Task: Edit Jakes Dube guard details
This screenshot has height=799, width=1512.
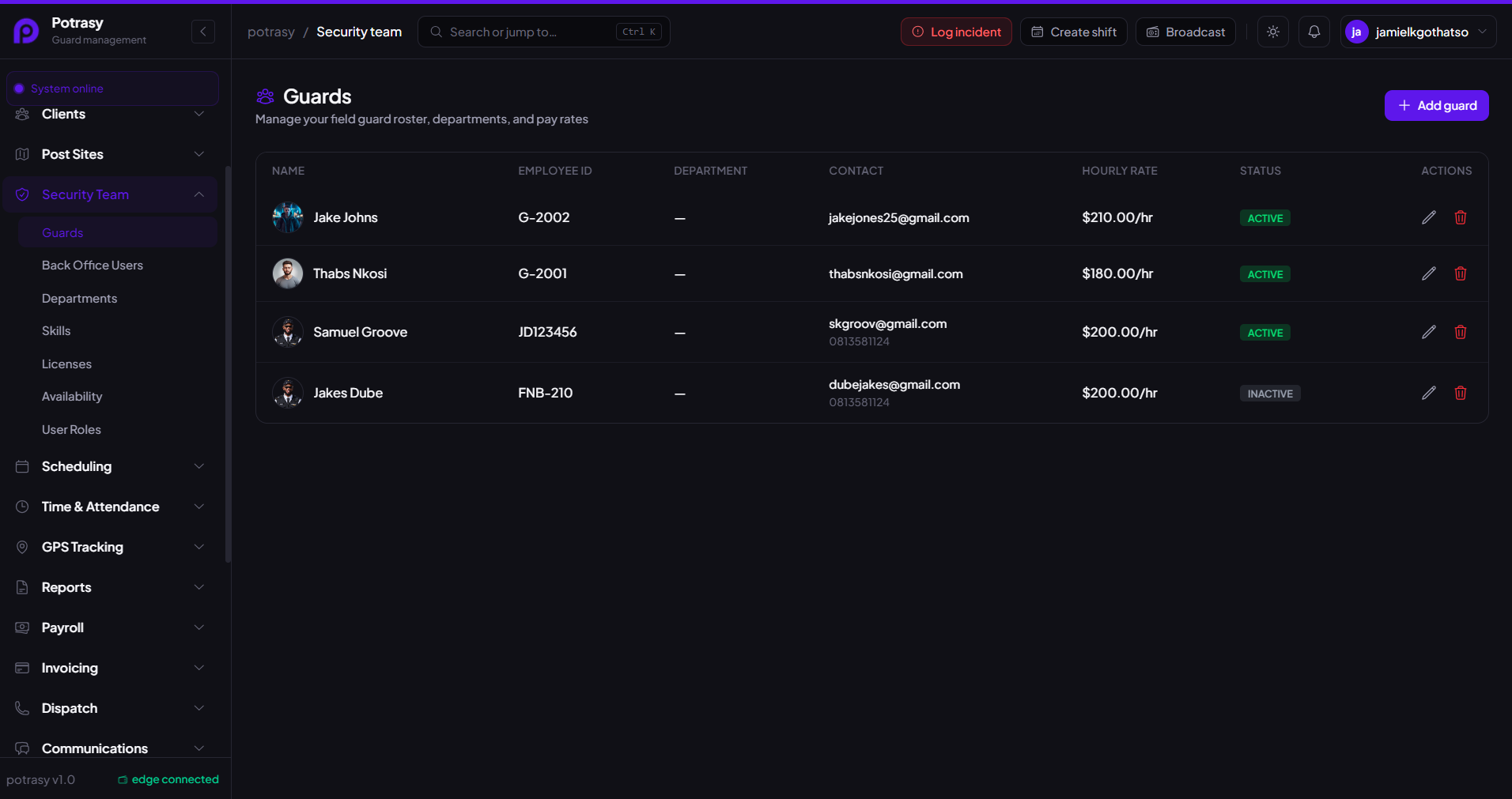Action: click(x=1428, y=393)
